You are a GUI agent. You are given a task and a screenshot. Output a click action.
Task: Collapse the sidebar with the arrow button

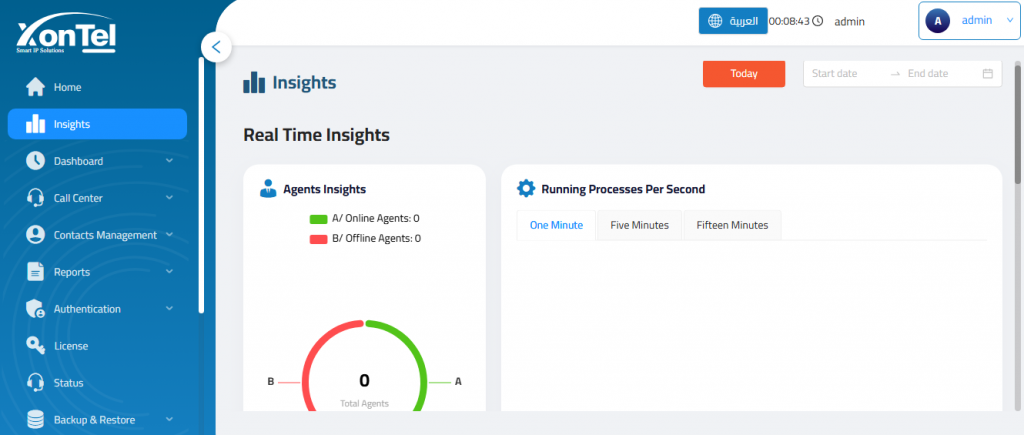[217, 47]
